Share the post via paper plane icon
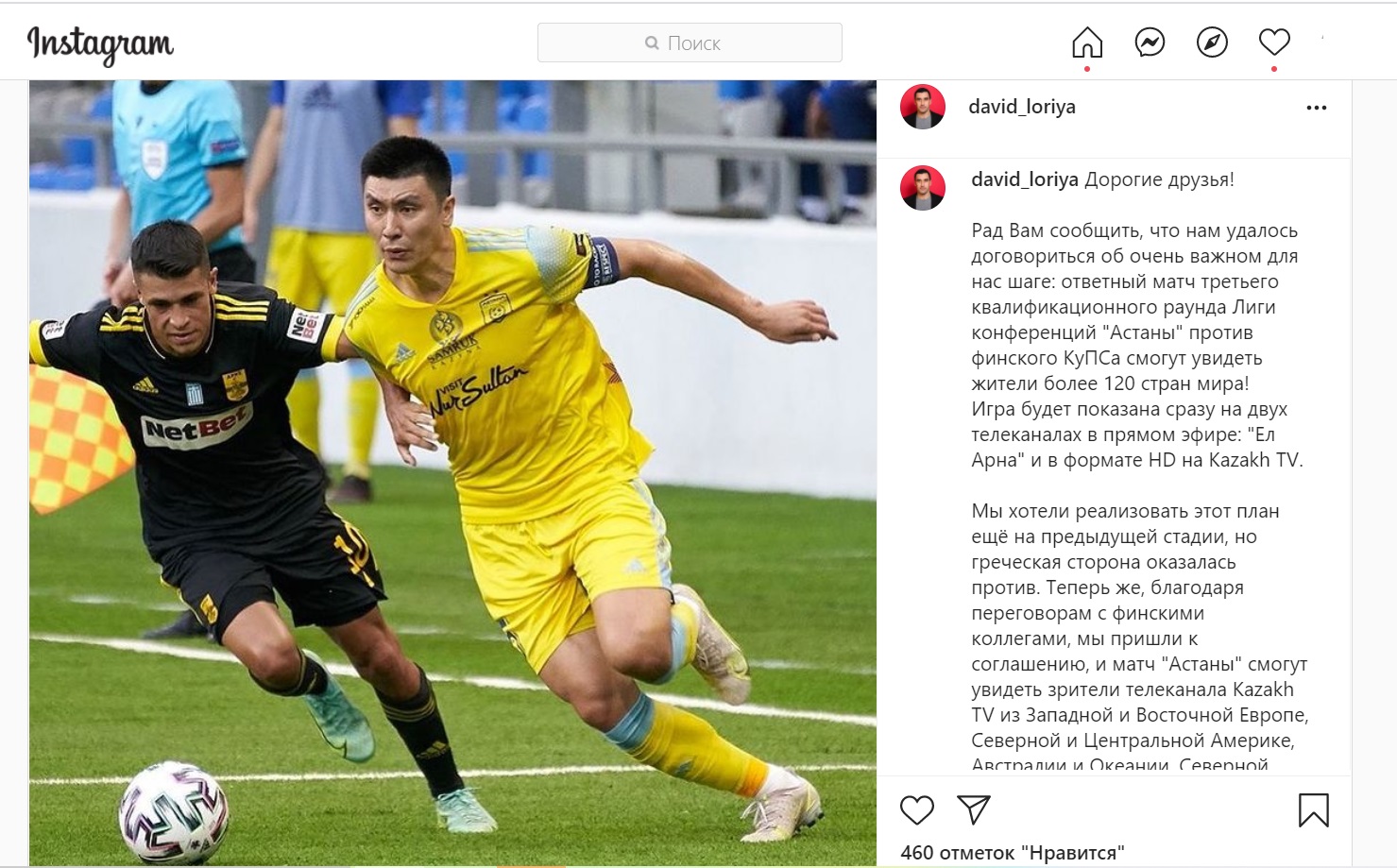This screenshot has height=868, width=1397. (974, 808)
